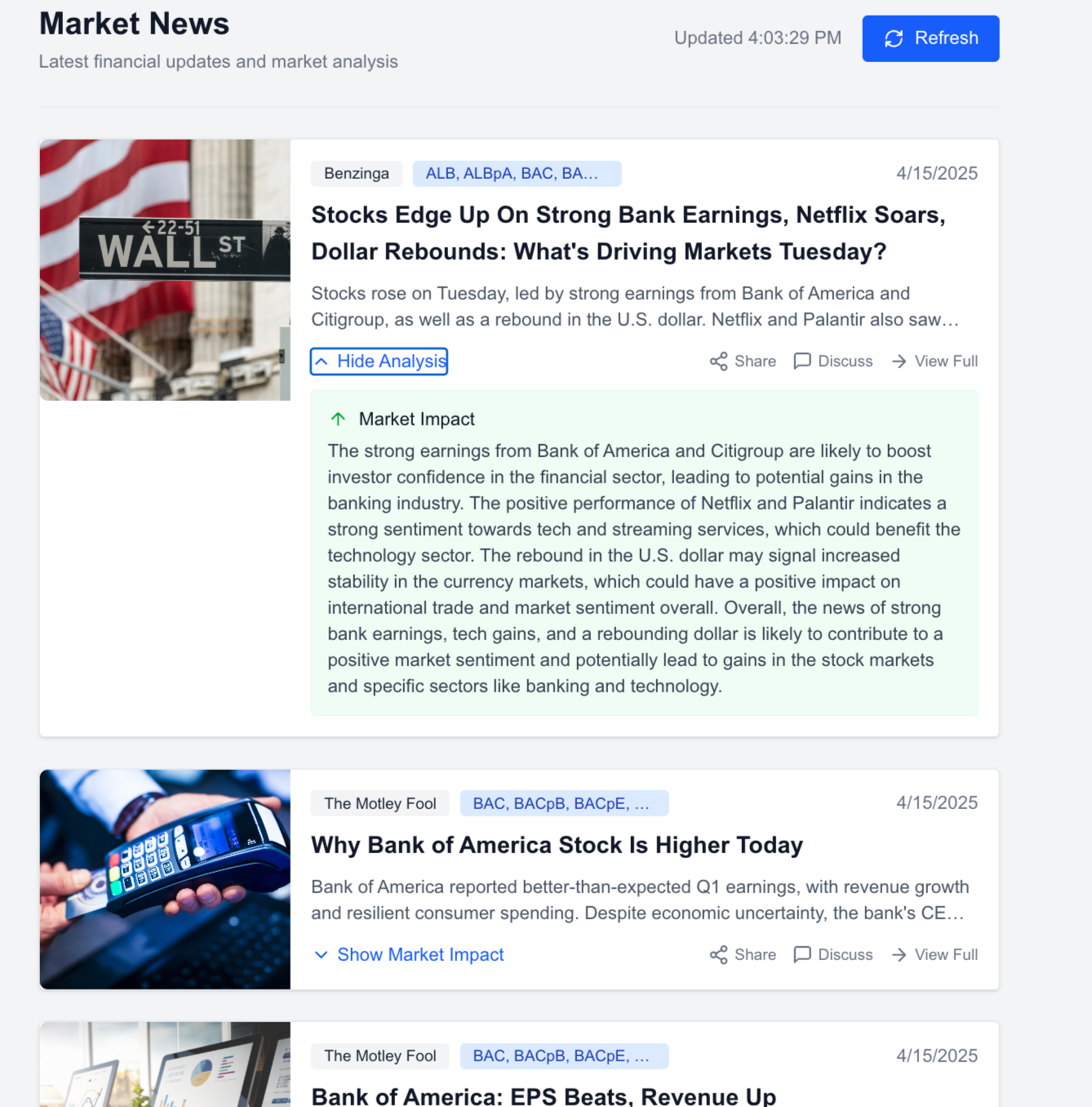
Task: Click the Refresh button
Action: point(930,38)
